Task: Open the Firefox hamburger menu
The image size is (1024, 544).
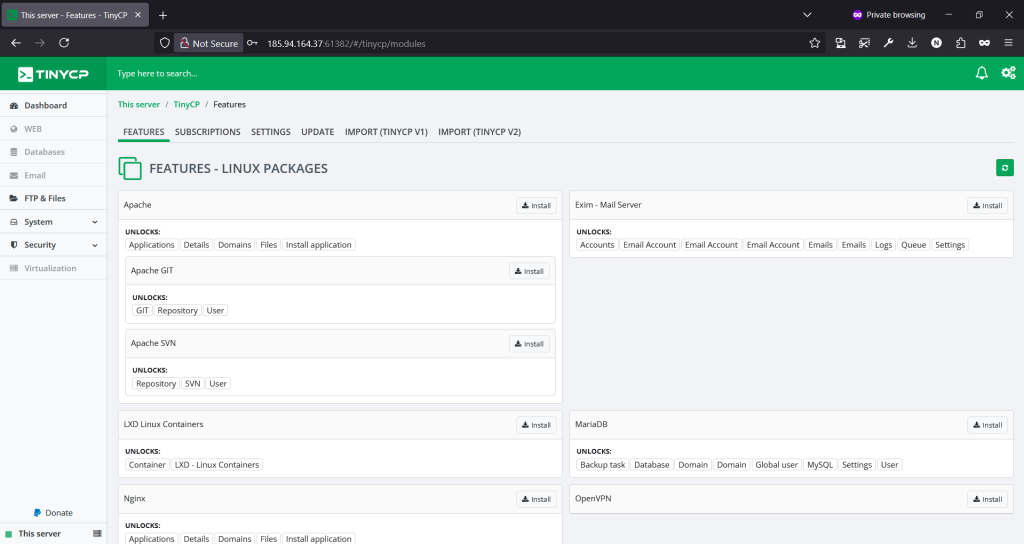Action: 1008,43
